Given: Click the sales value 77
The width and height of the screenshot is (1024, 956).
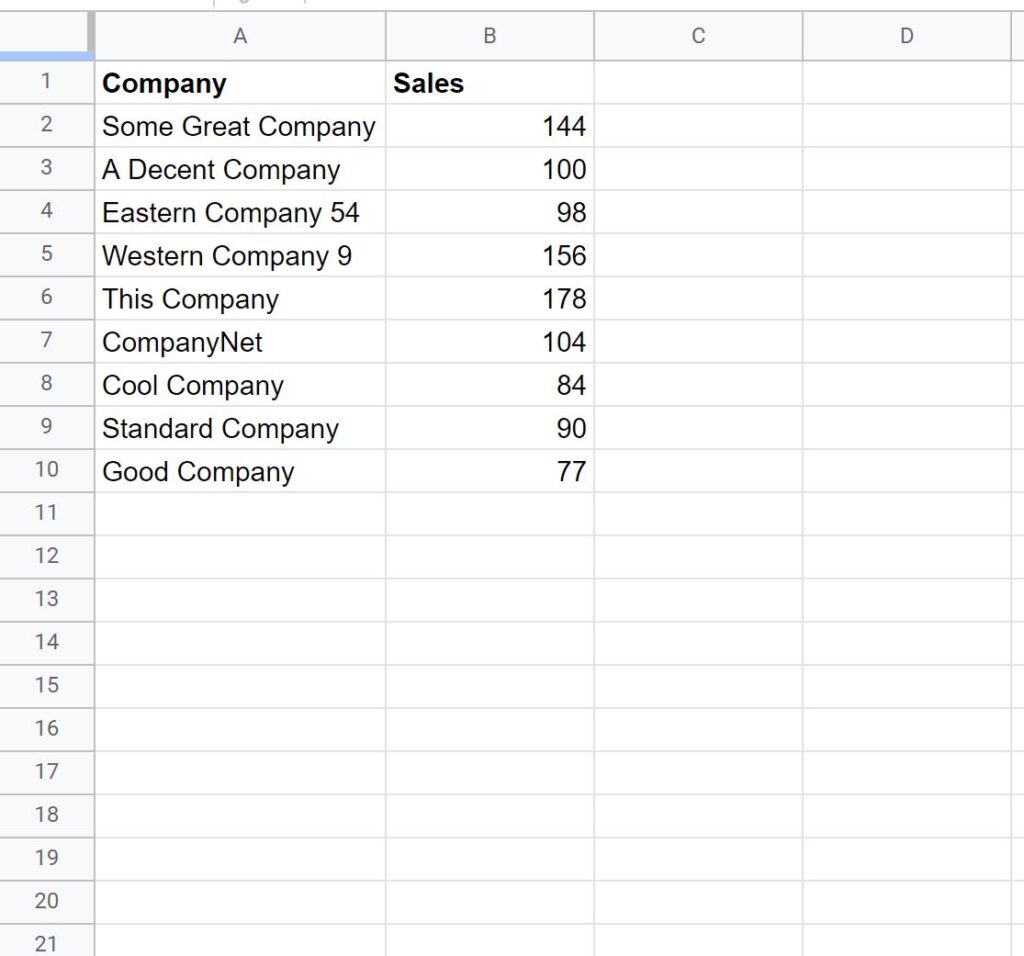Looking at the screenshot, I should tap(489, 471).
